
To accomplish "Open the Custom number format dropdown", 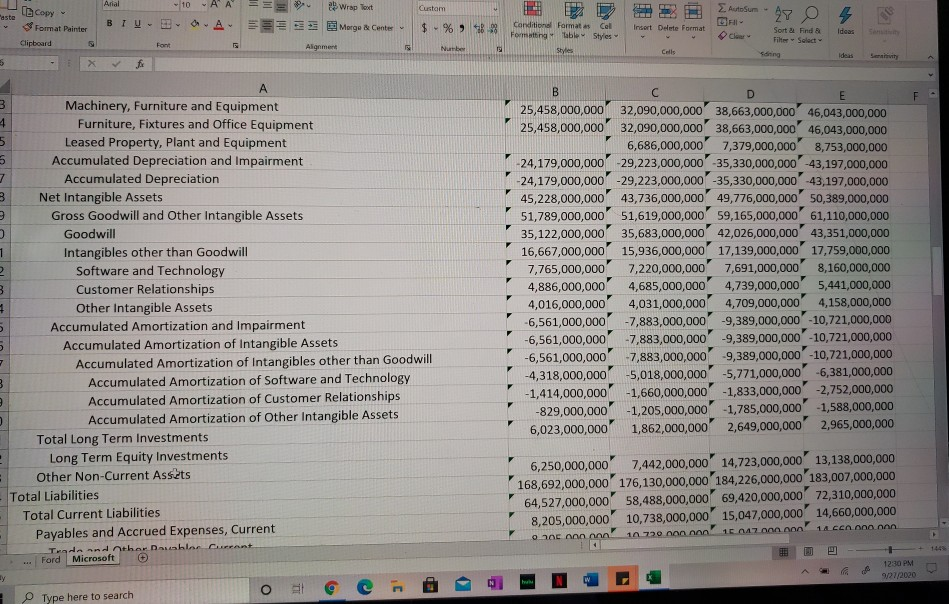I will tap(495, 8).
